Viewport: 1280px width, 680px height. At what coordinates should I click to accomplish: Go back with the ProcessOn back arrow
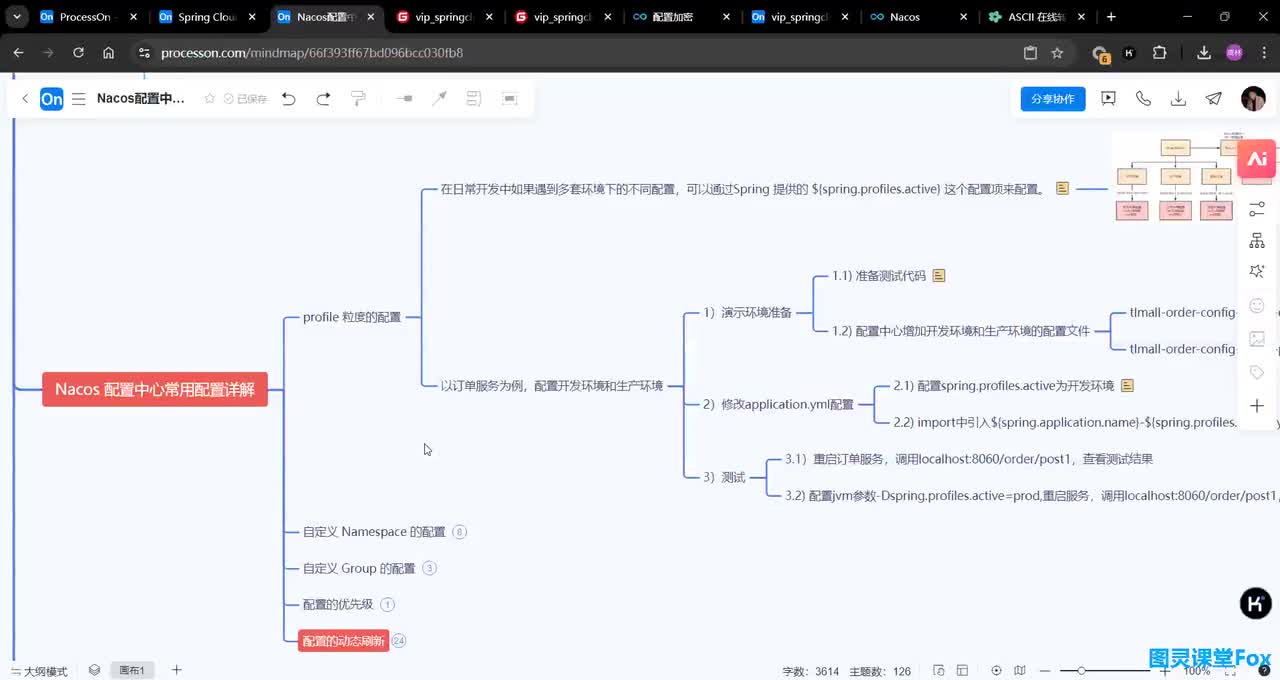pyautogui.click(x=25, y=99)
